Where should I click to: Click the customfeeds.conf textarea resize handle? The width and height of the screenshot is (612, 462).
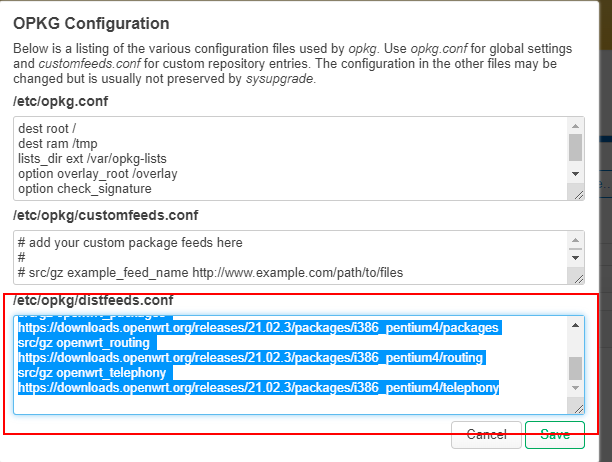579,279
